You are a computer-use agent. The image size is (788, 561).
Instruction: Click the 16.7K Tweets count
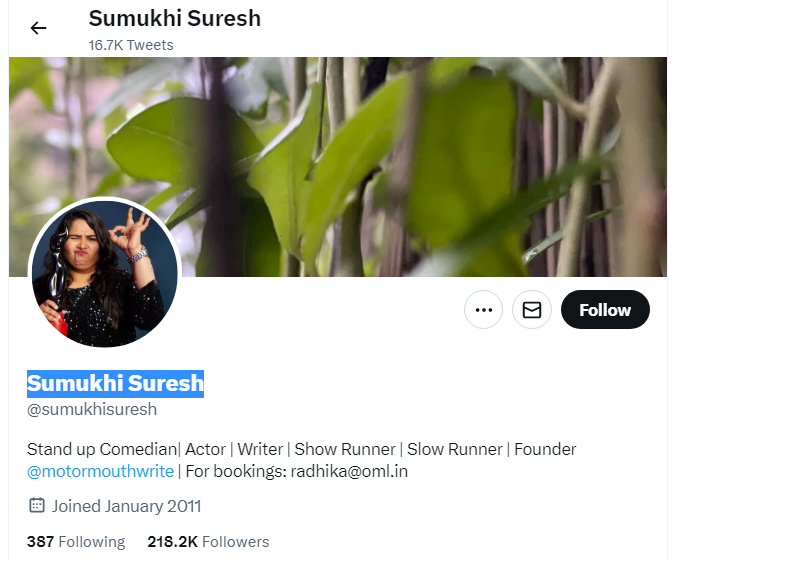click(x=131, y=45)
